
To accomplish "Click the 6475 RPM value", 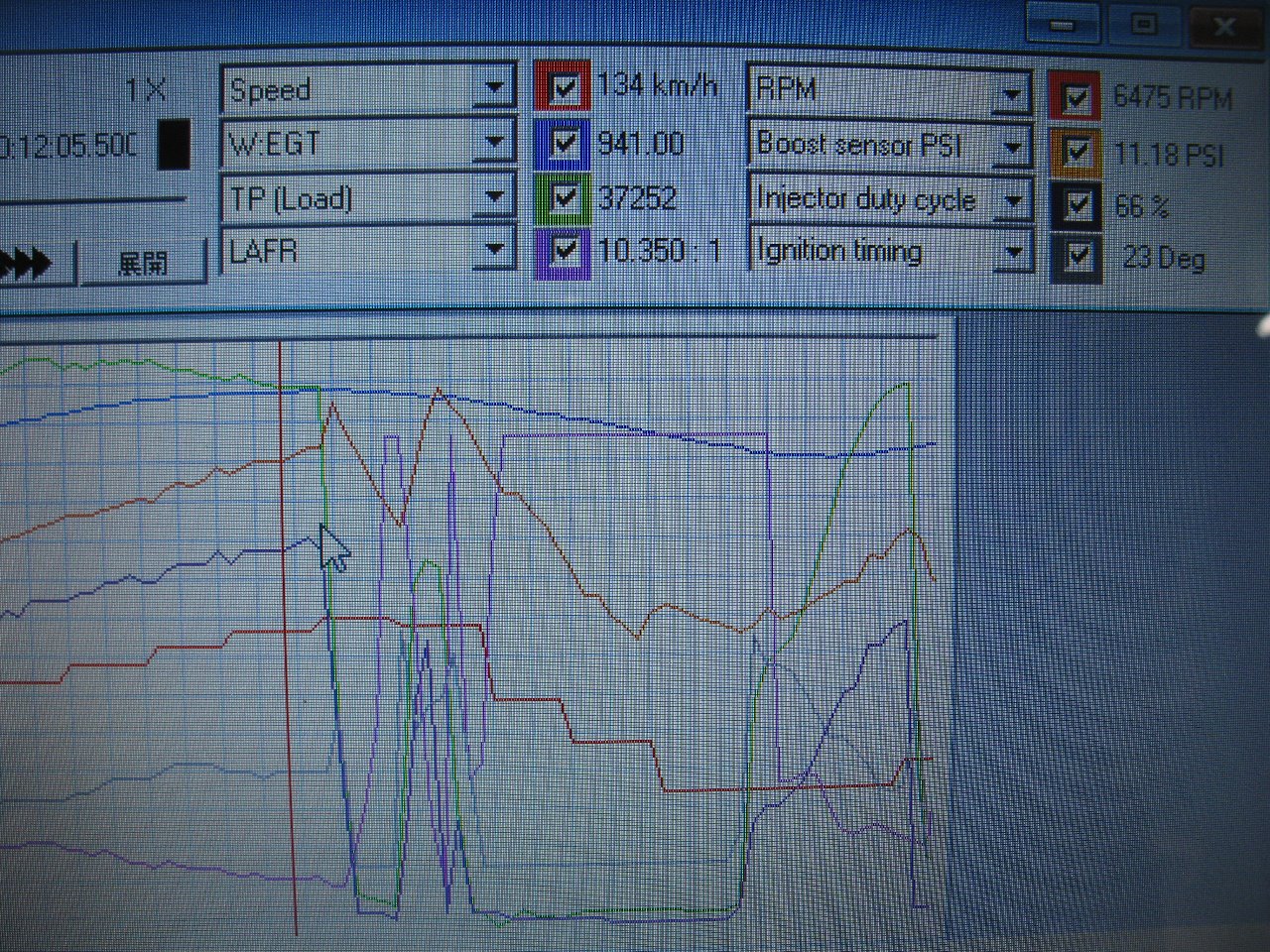I will click(1173, 97).
